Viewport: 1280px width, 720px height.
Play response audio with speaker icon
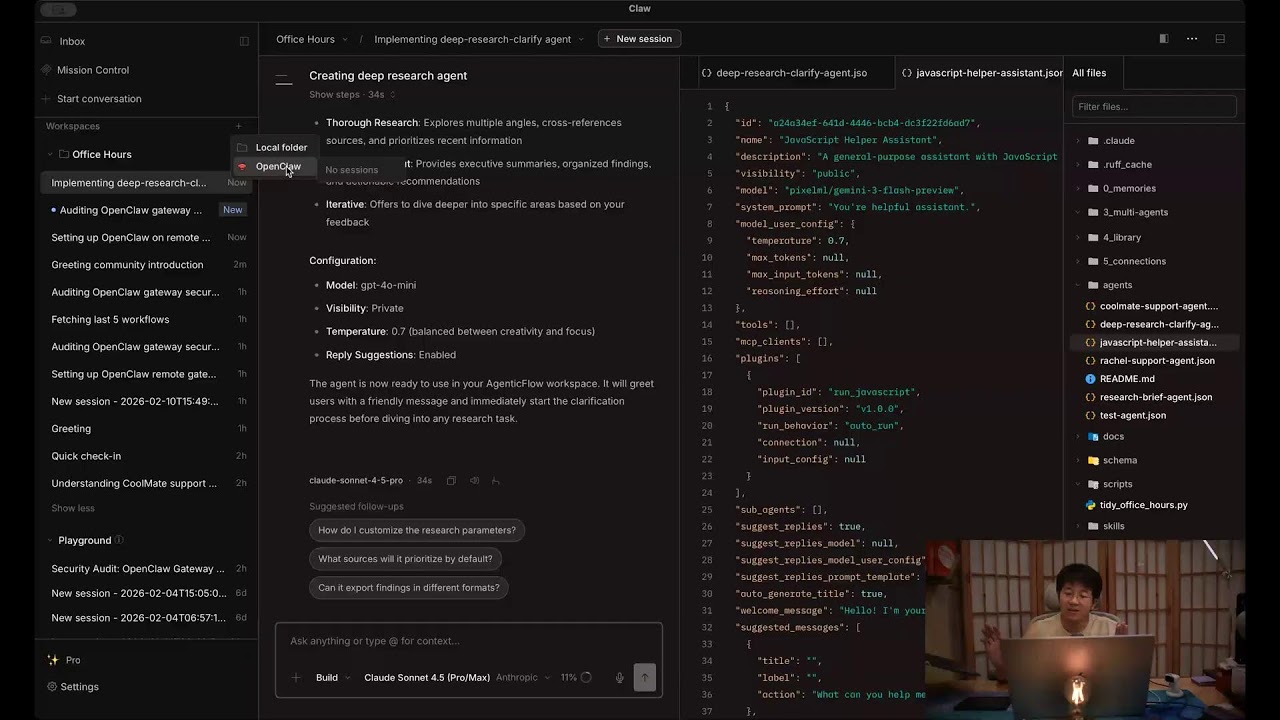(x=474, y=481)
